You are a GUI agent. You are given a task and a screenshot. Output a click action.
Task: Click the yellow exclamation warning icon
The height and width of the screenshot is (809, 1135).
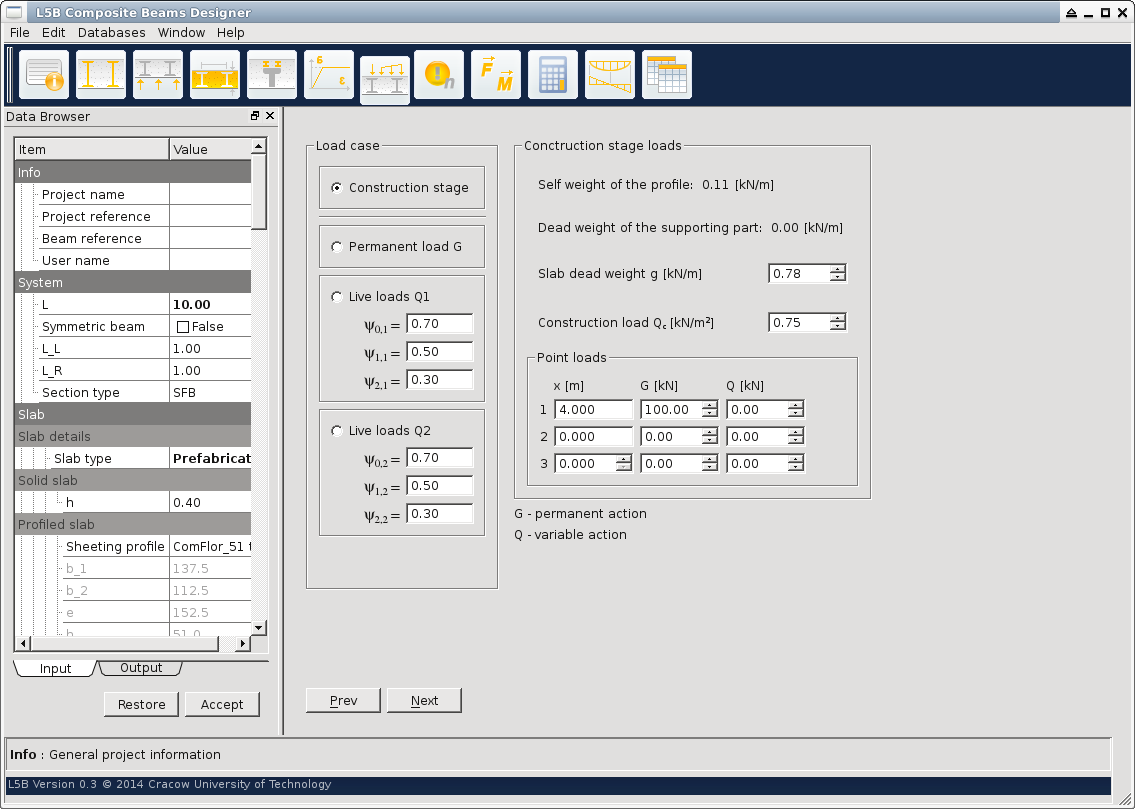(x=440, y=75)
